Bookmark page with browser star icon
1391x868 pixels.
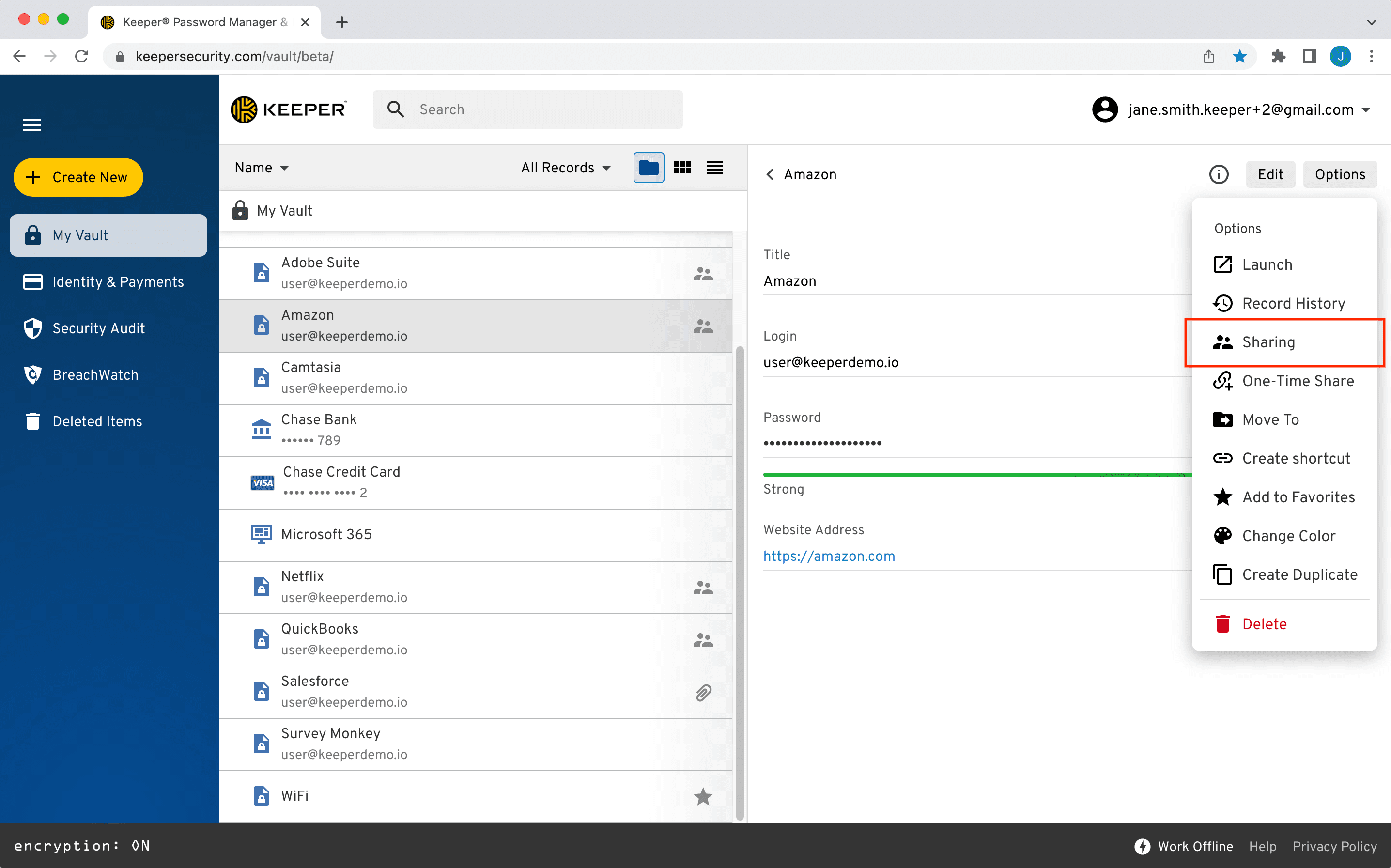(1239, 56)
